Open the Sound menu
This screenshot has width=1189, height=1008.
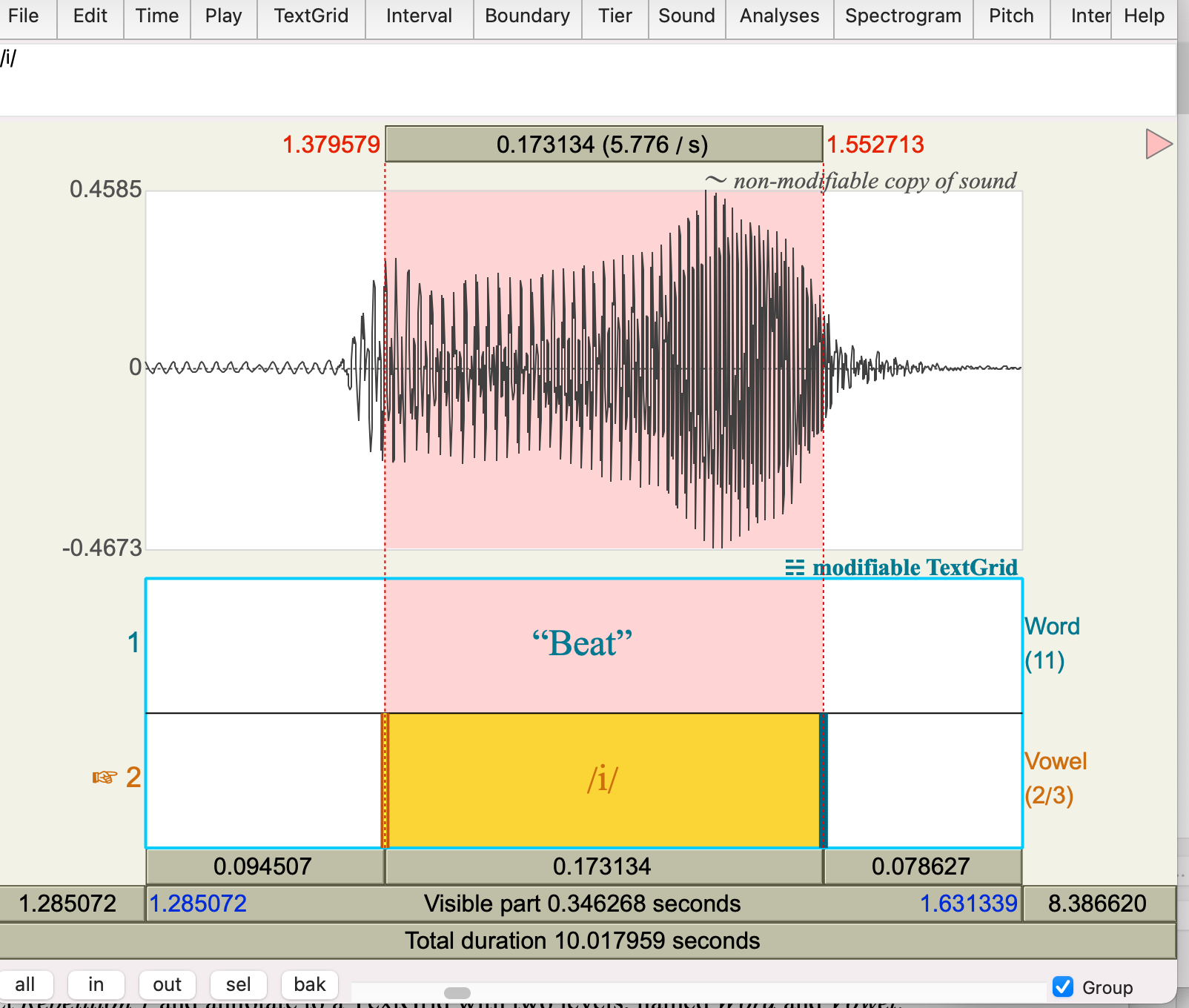686,16
